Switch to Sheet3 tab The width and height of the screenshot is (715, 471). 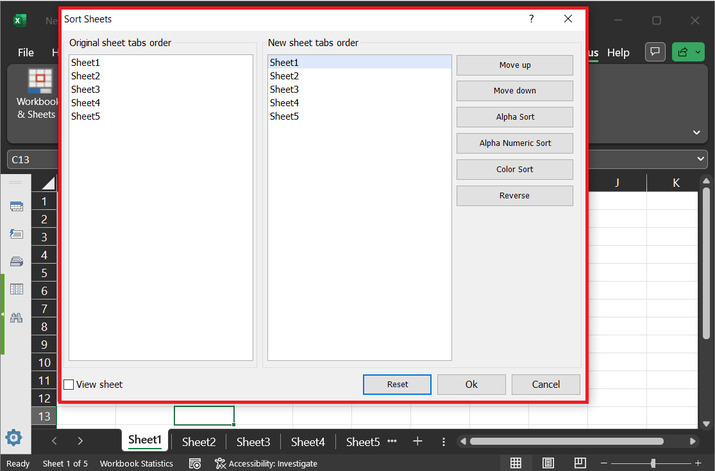pyautogui.click(x=253, y=442)
